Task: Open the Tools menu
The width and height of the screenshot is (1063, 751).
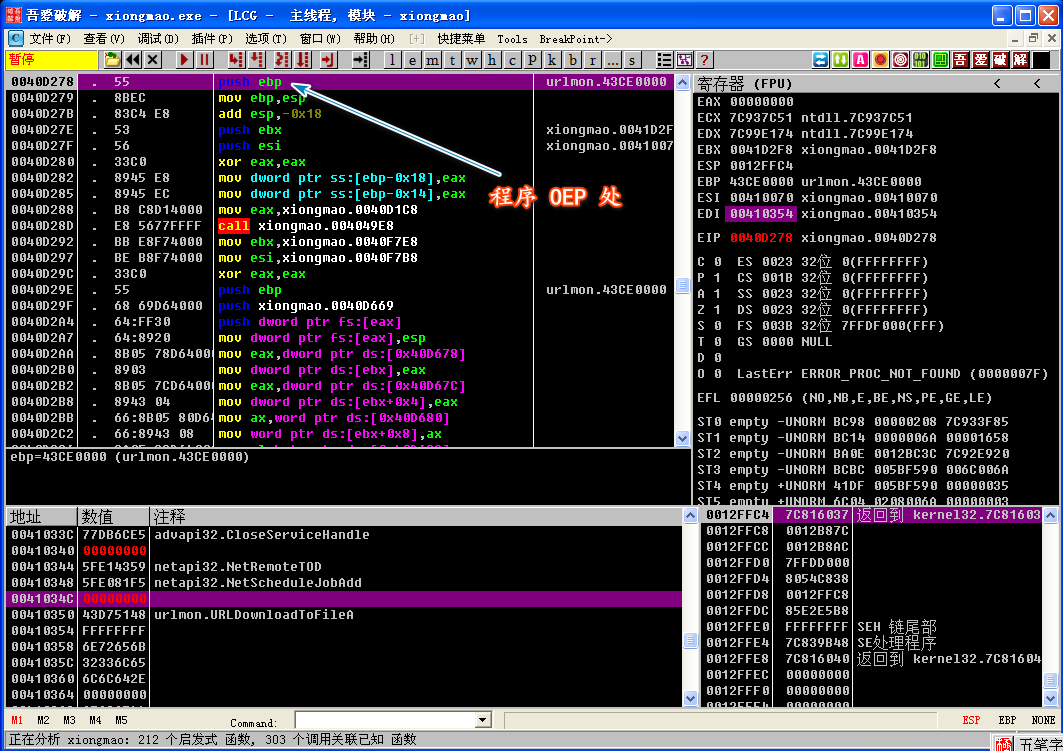Action: click(x=513, y=39)
